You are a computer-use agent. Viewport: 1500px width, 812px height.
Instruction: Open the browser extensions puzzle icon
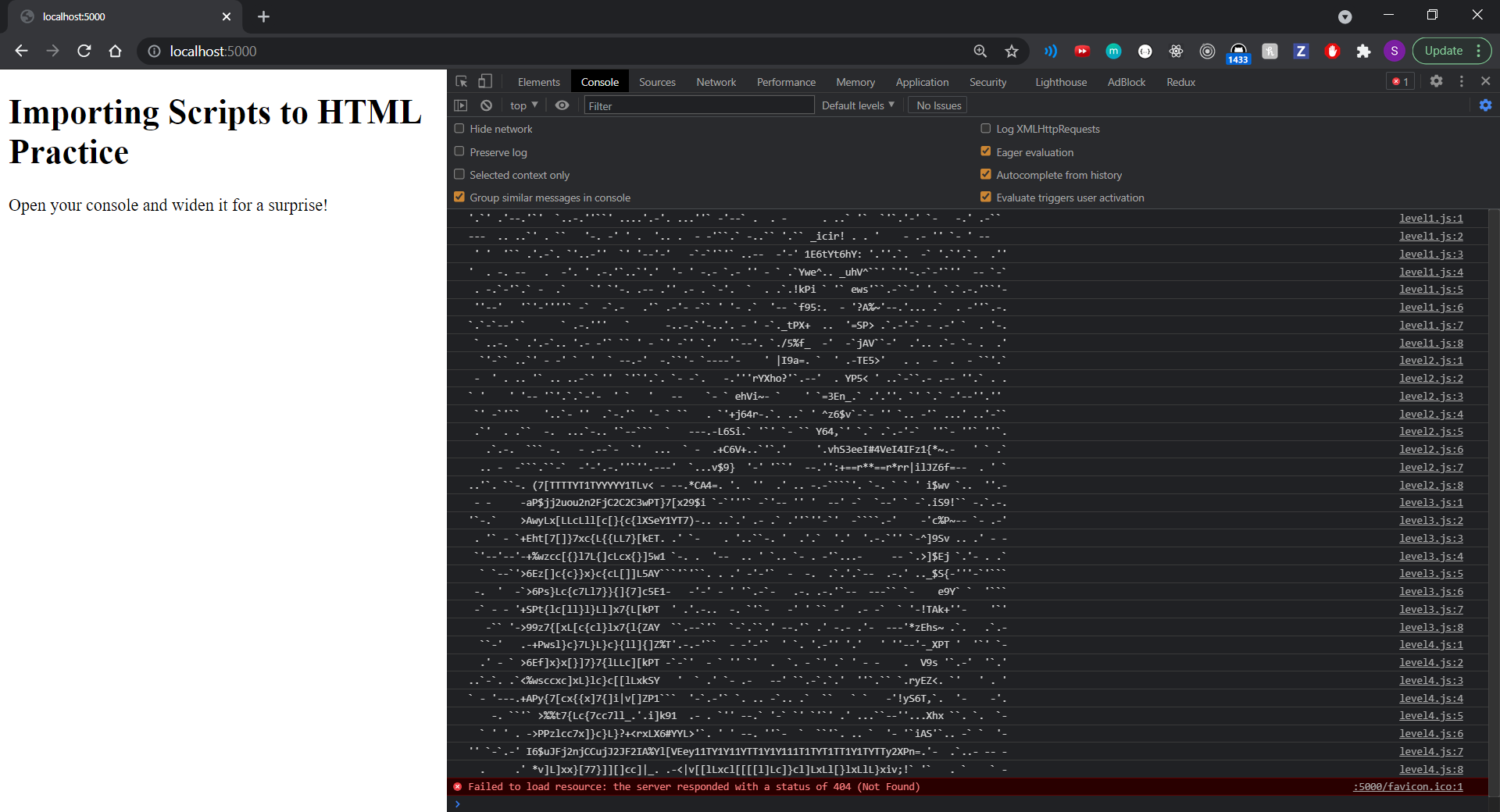pyautogui.click(x=1364, y=52)
